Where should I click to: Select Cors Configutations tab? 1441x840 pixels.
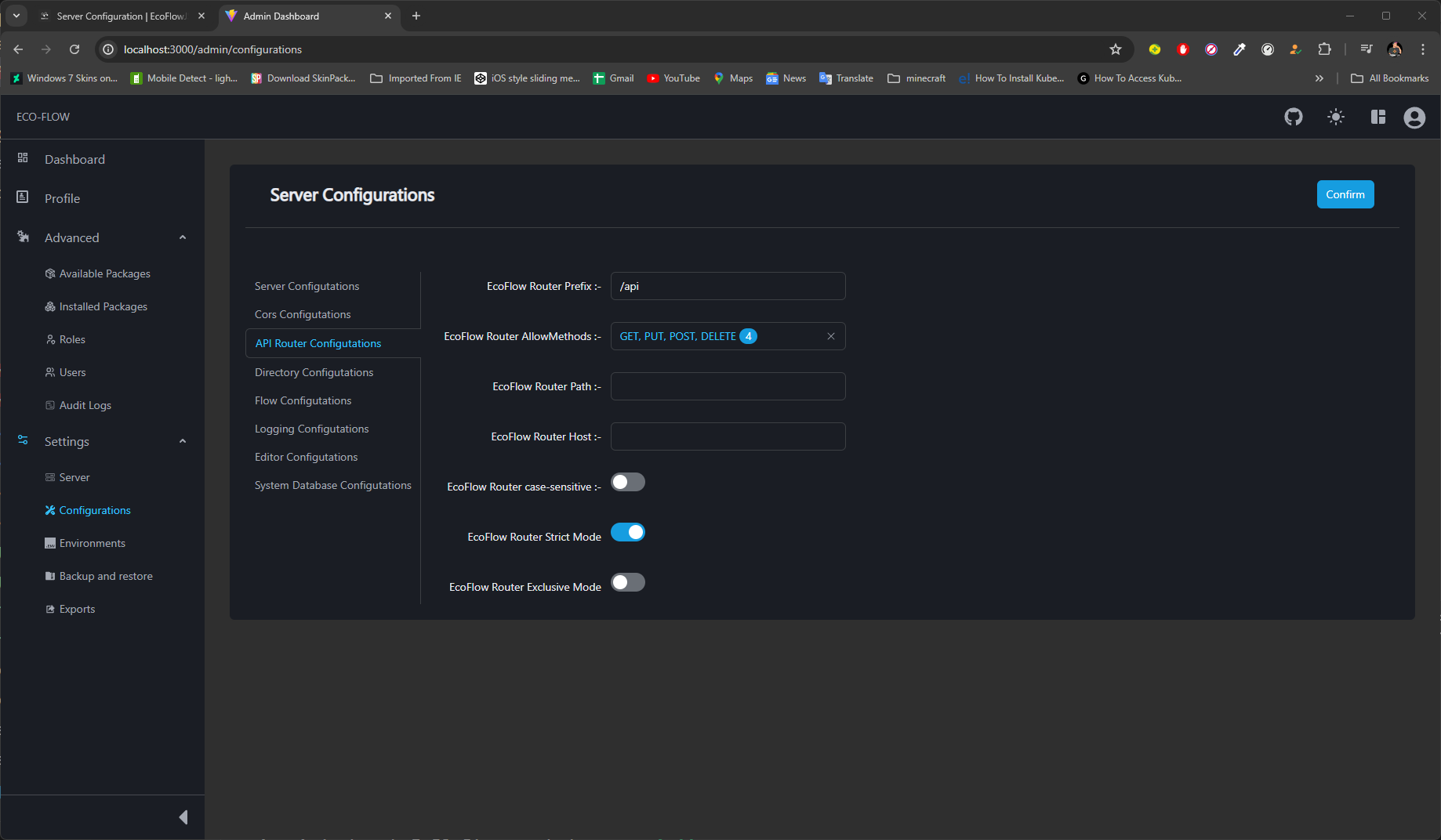pos(303,314)
